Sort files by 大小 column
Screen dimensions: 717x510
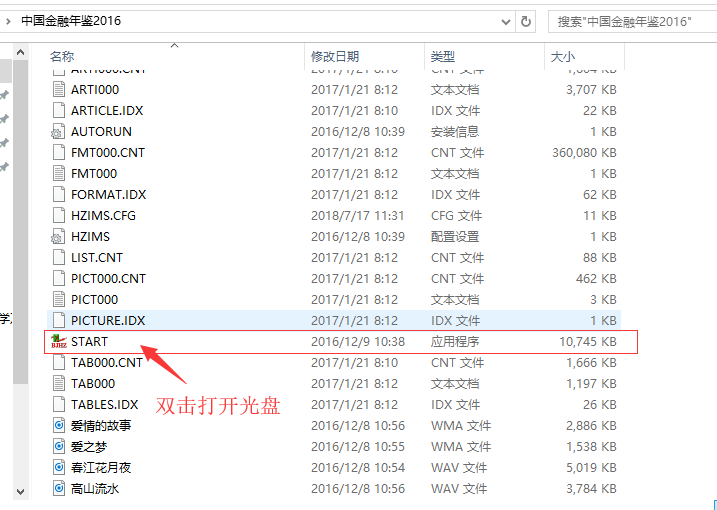click(563, 57)
